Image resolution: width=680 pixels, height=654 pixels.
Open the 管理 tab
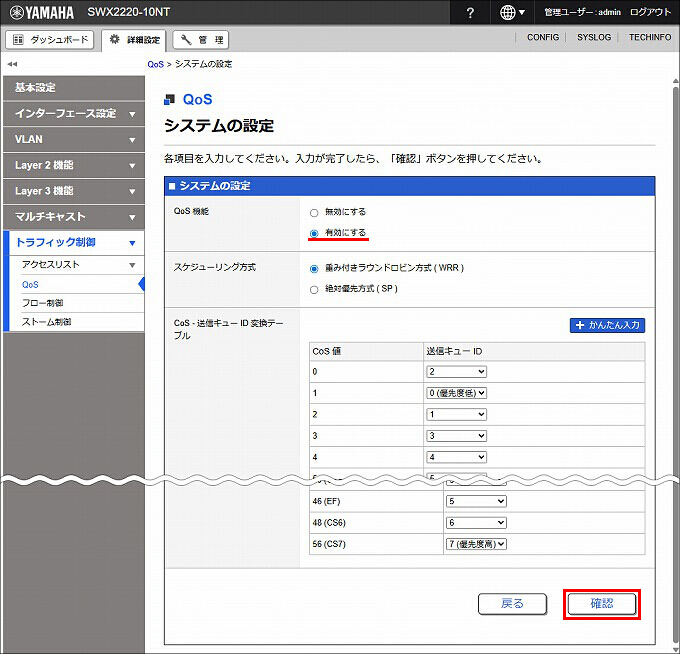pos(201,40)
